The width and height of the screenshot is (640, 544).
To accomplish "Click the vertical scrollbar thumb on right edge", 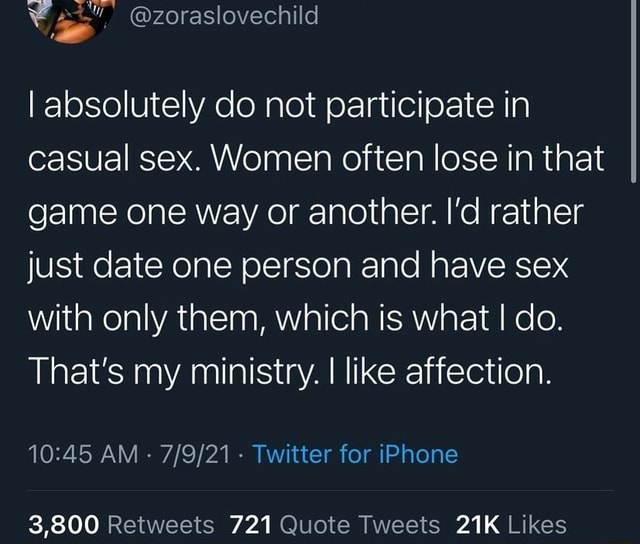I will click(633, 91).
